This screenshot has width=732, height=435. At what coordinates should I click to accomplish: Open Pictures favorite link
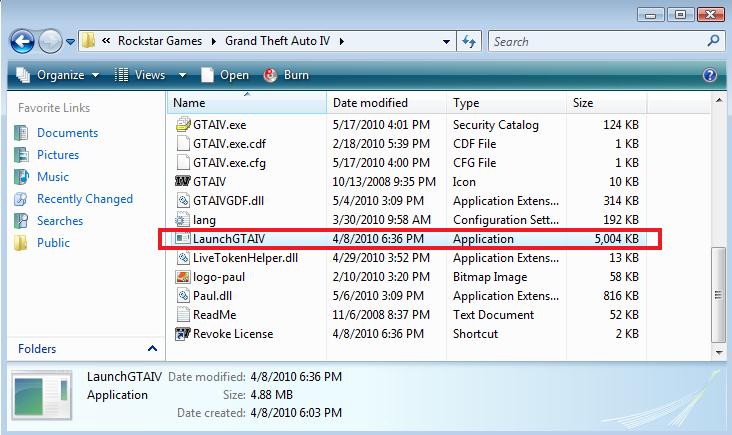[58, 155]
